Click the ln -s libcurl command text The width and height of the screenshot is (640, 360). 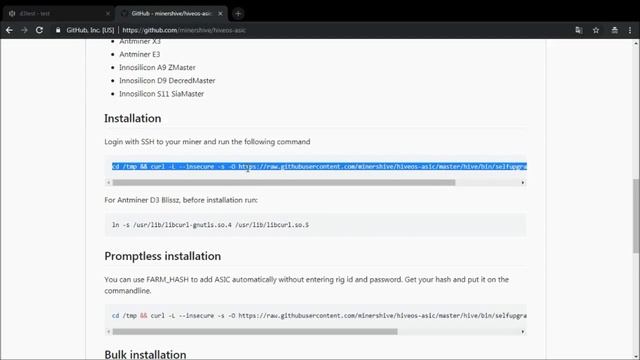point(210,225)
